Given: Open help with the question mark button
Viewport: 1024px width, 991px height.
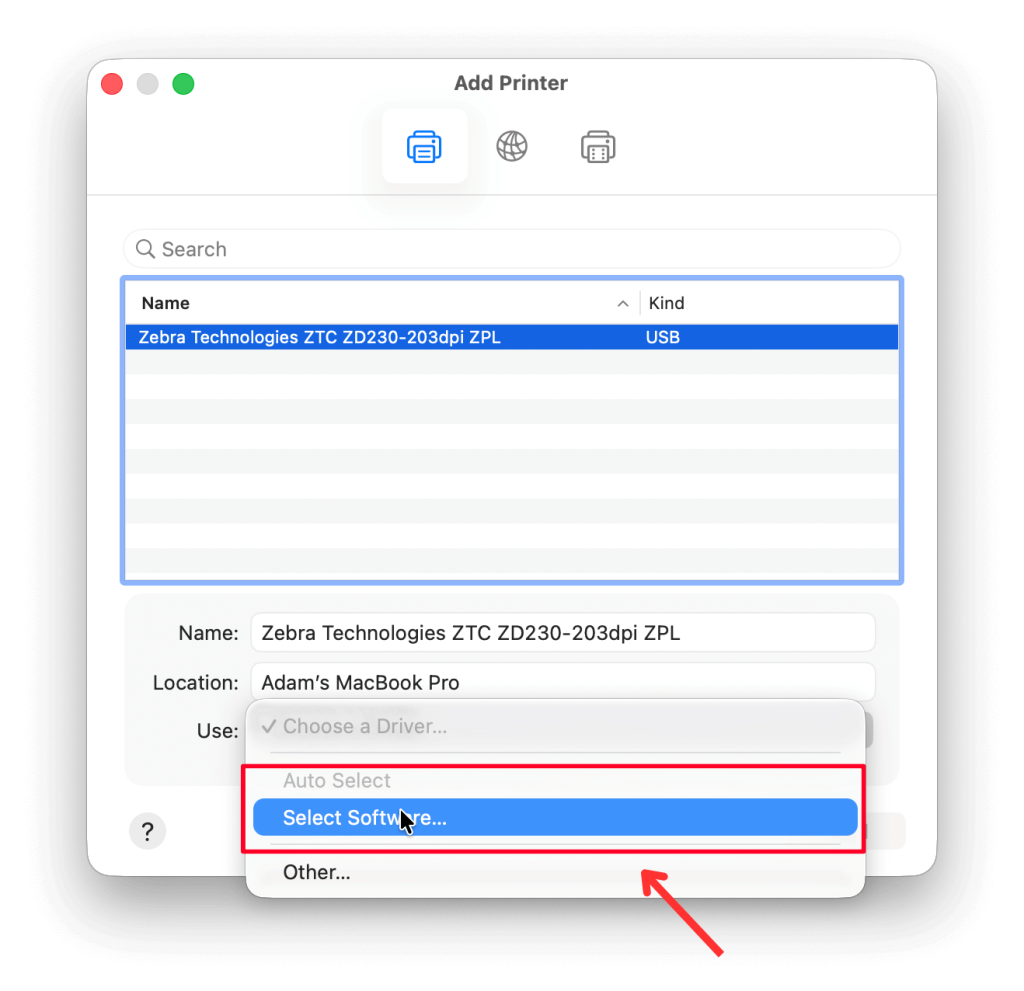Looking at the screenshot, I should 147,831.
